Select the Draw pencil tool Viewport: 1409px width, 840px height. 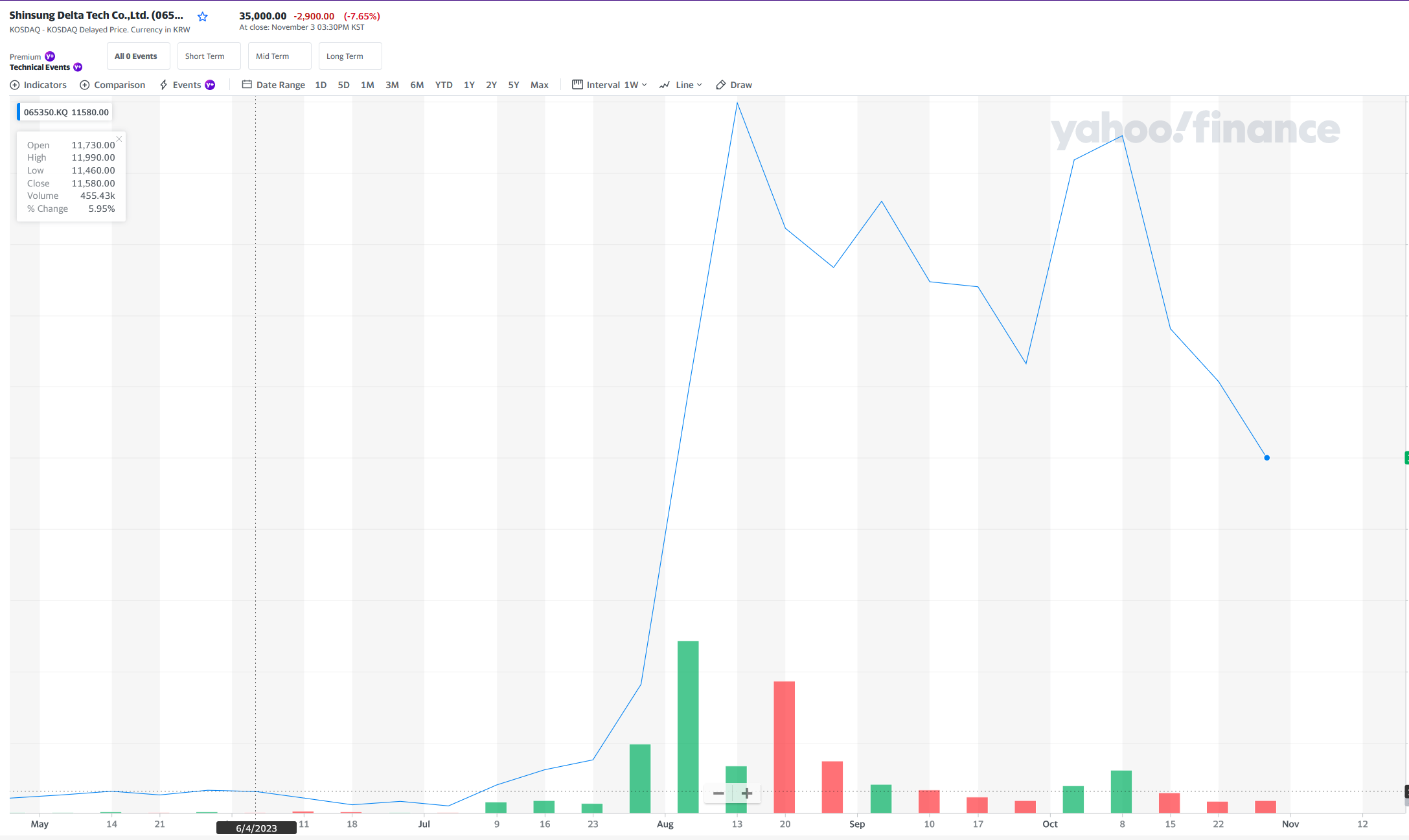[721, 85]
